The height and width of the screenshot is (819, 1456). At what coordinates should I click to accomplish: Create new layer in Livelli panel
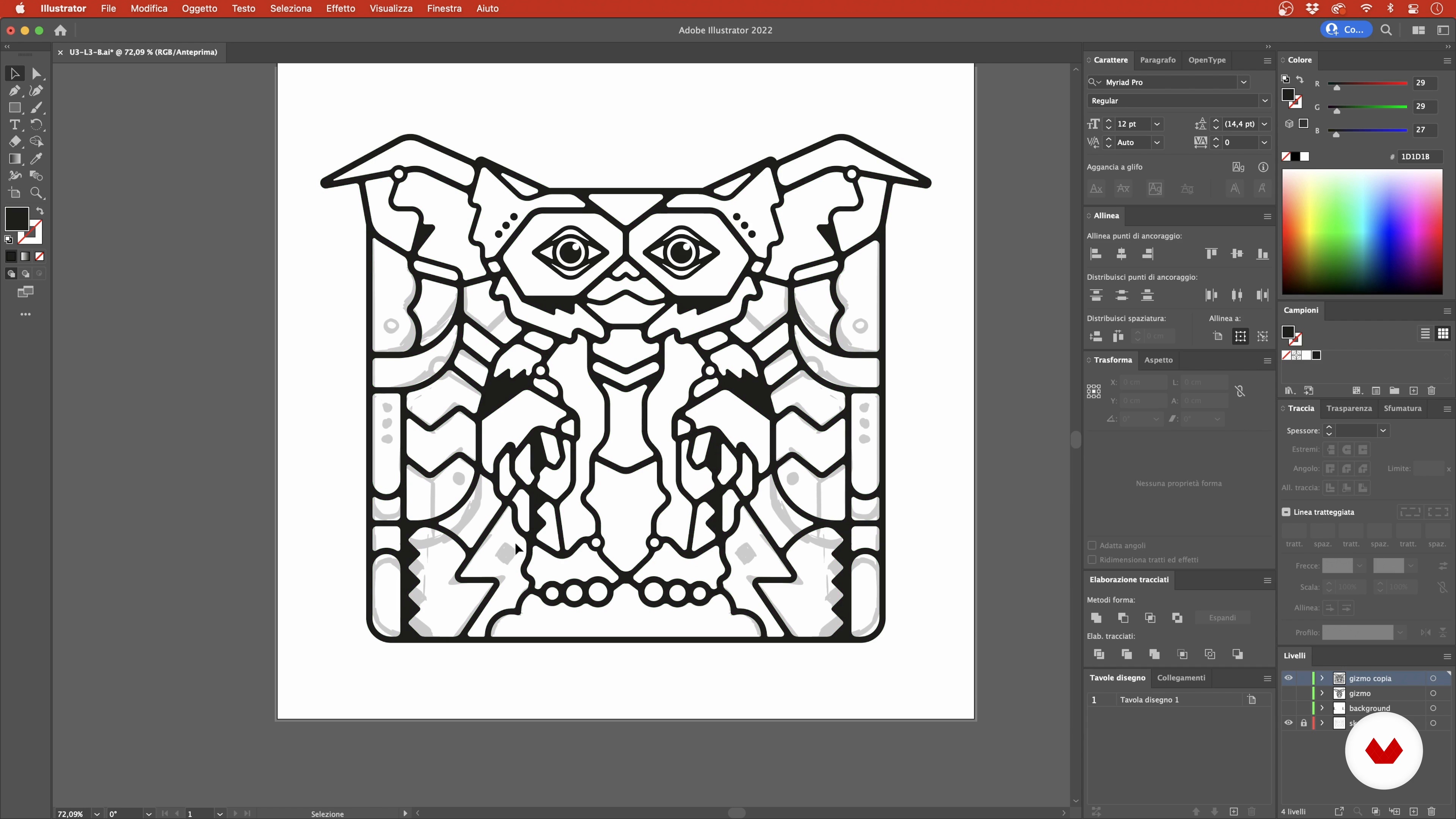click(1413, 812)
